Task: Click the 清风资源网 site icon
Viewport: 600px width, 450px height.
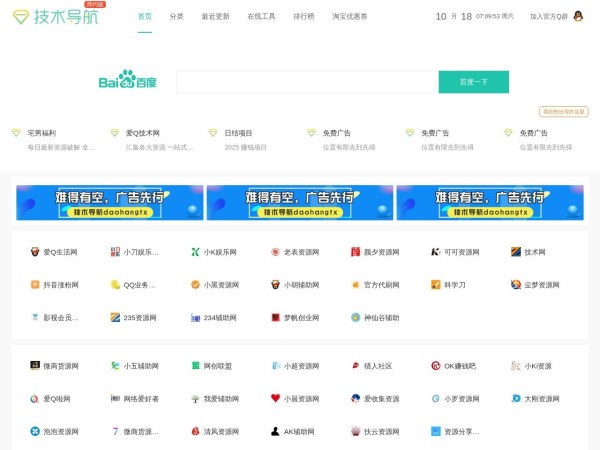Action: [x=195, y=431]
